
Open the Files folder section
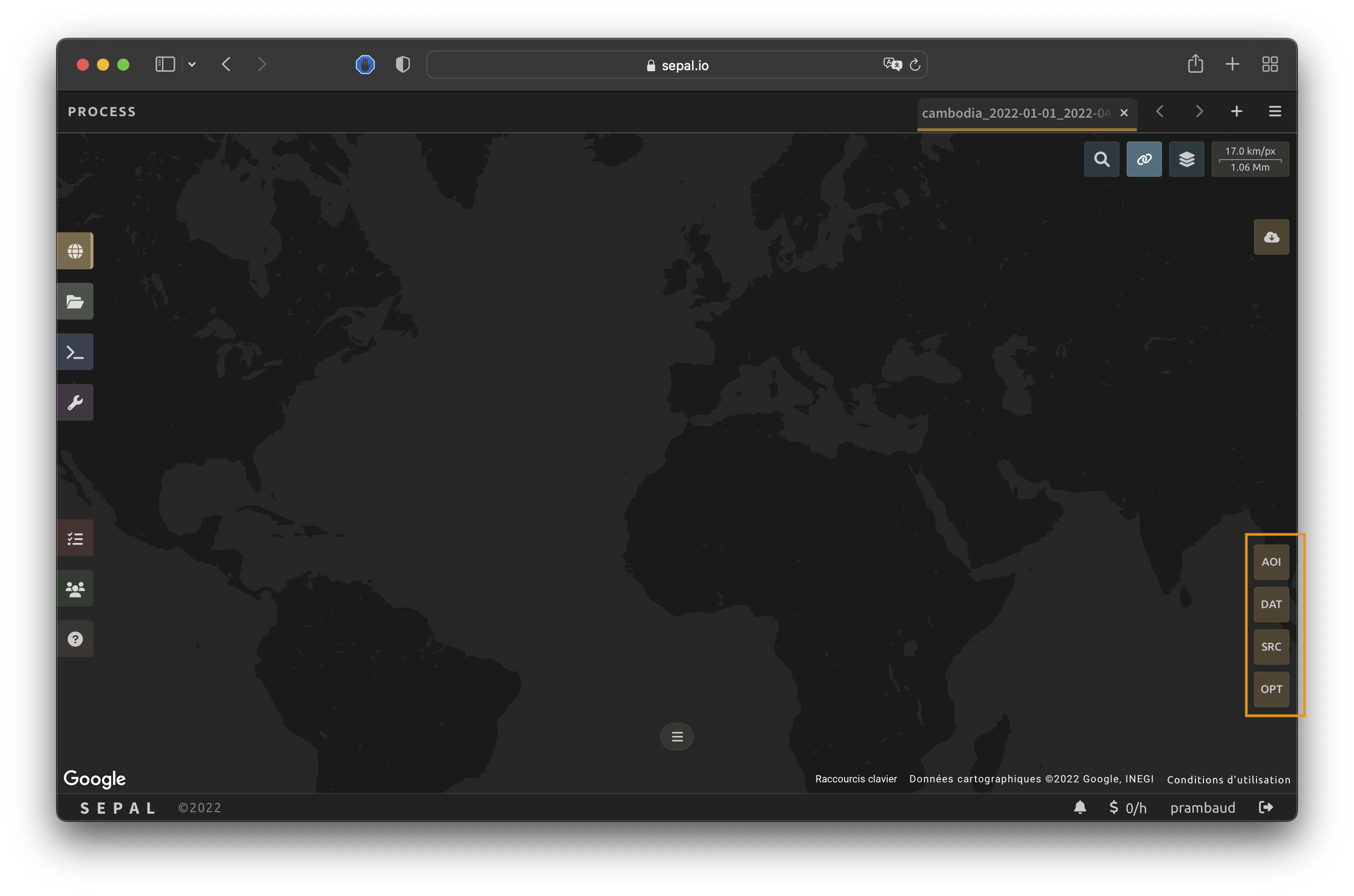tap(75, 301)
